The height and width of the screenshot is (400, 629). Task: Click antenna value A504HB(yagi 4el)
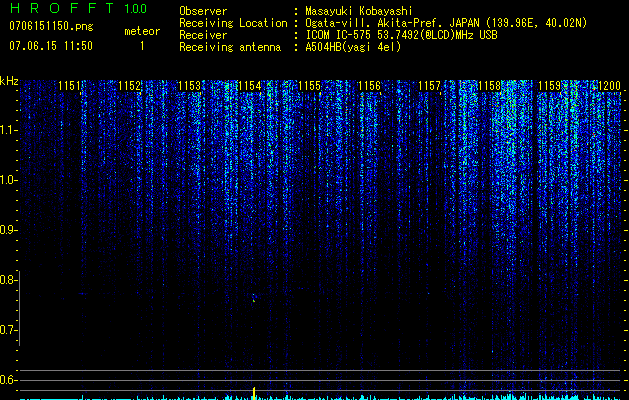[x=353, y=47]
